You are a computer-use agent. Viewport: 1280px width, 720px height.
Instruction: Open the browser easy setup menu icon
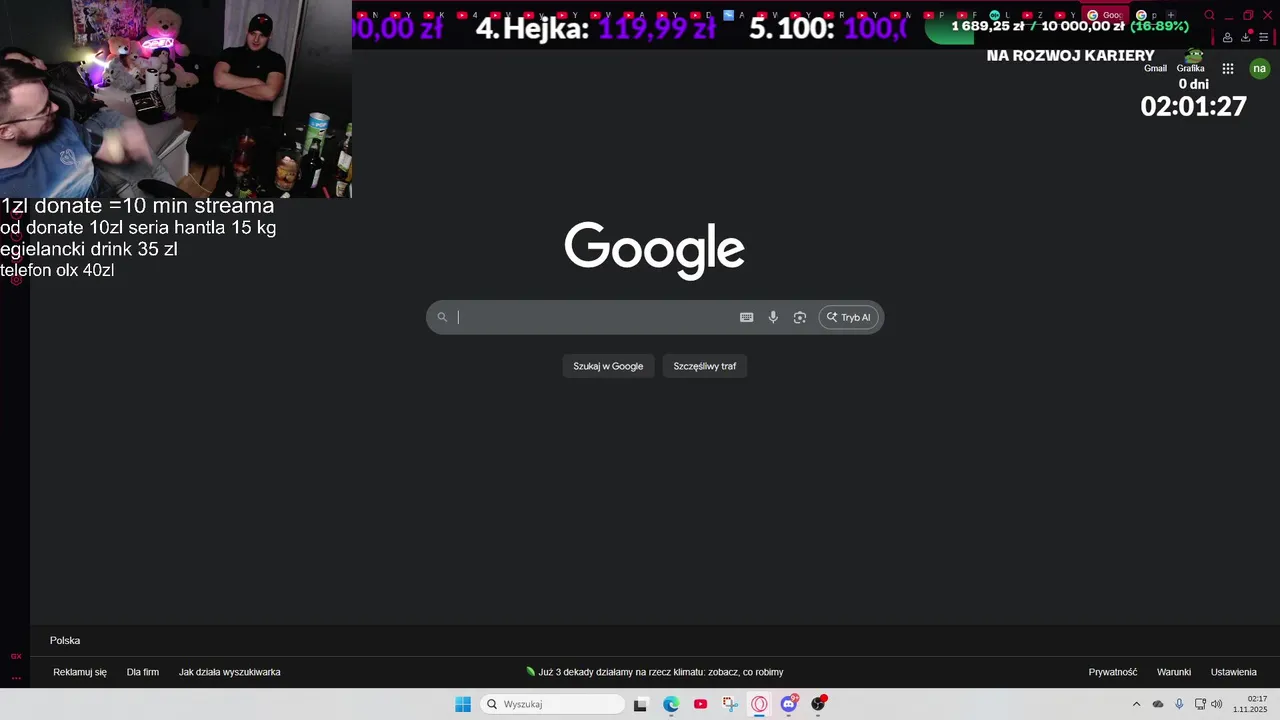[x=1264, y=37]
